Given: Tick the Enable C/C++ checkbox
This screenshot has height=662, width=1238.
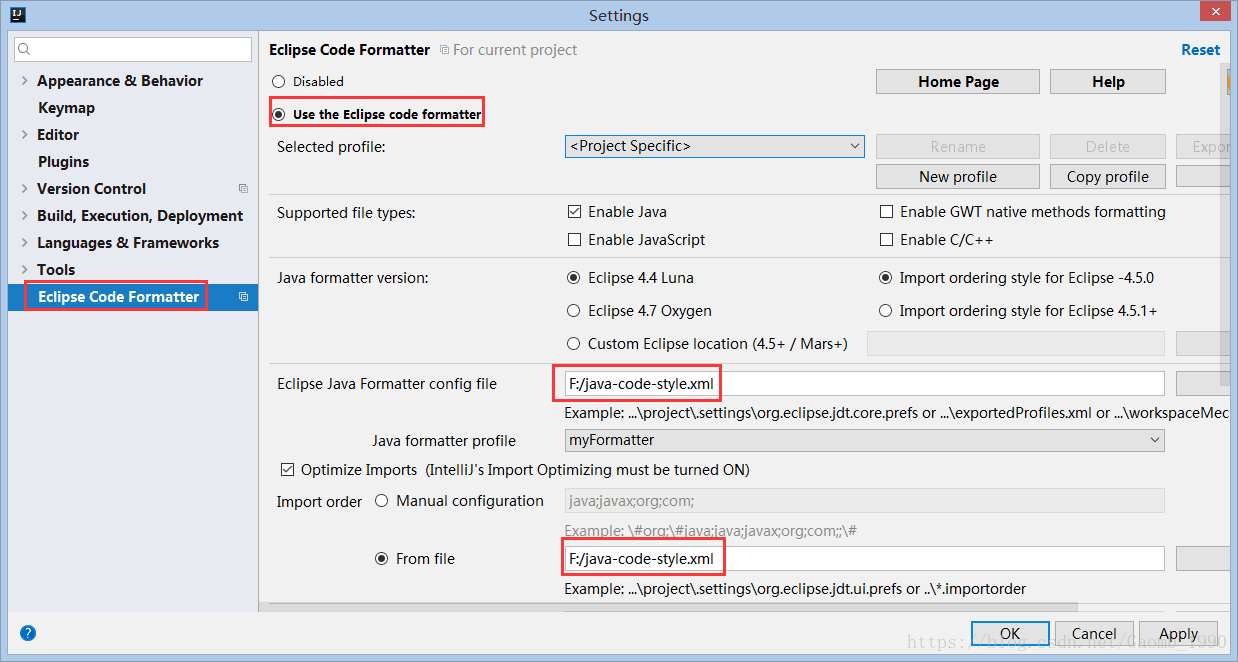Looking at the screenshot, I should (886, 240).
